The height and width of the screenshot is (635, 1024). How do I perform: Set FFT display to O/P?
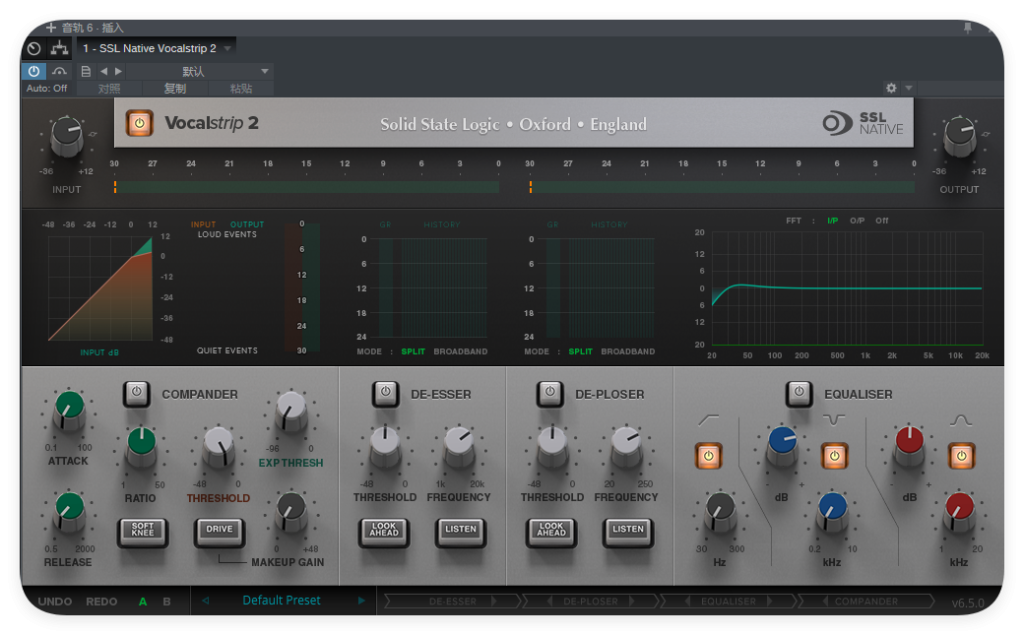[x=857, y=221]
